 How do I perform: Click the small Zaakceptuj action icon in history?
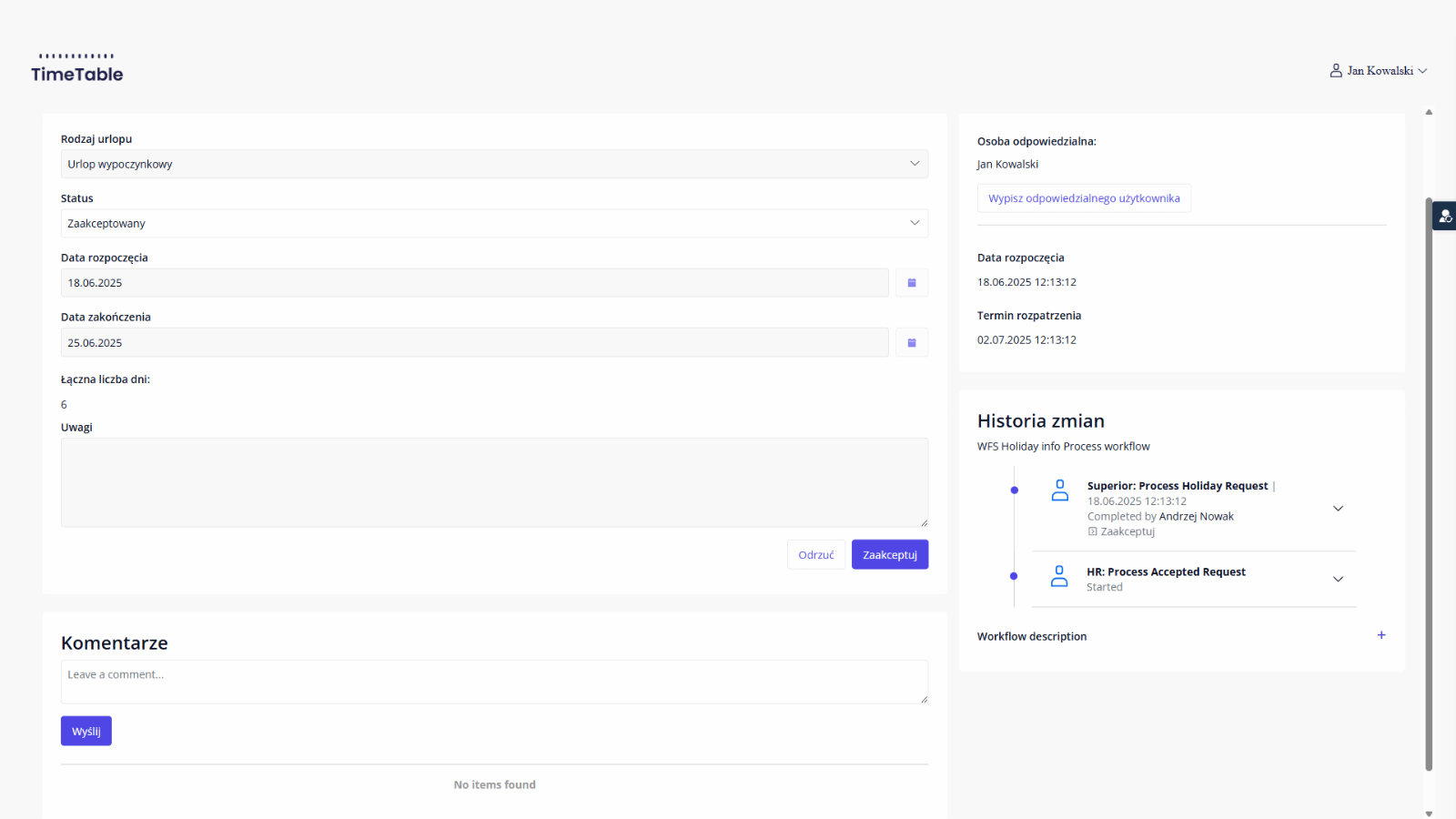point(1093,531)
